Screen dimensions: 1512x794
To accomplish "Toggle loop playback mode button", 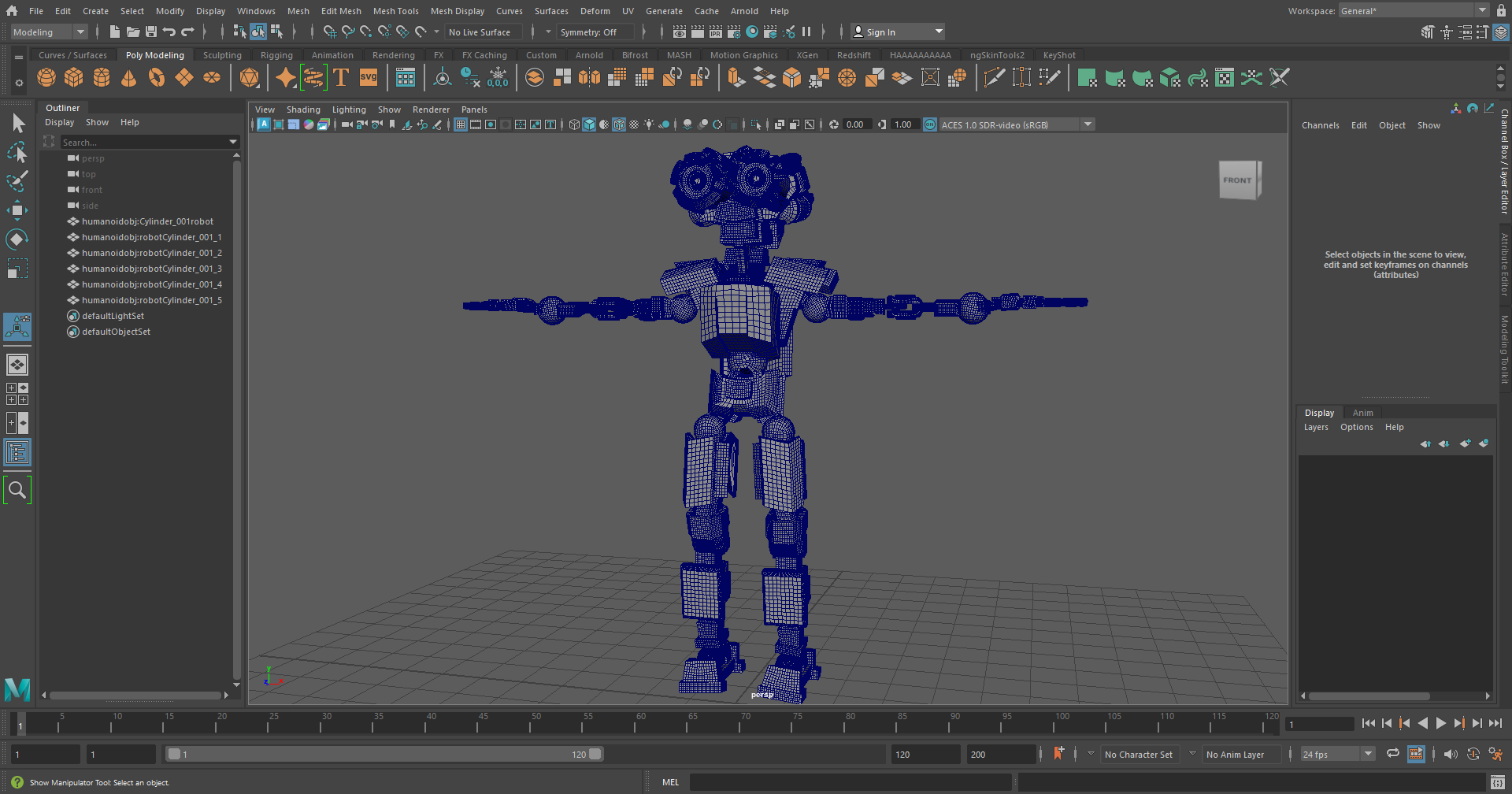I will click(1392, 754).
